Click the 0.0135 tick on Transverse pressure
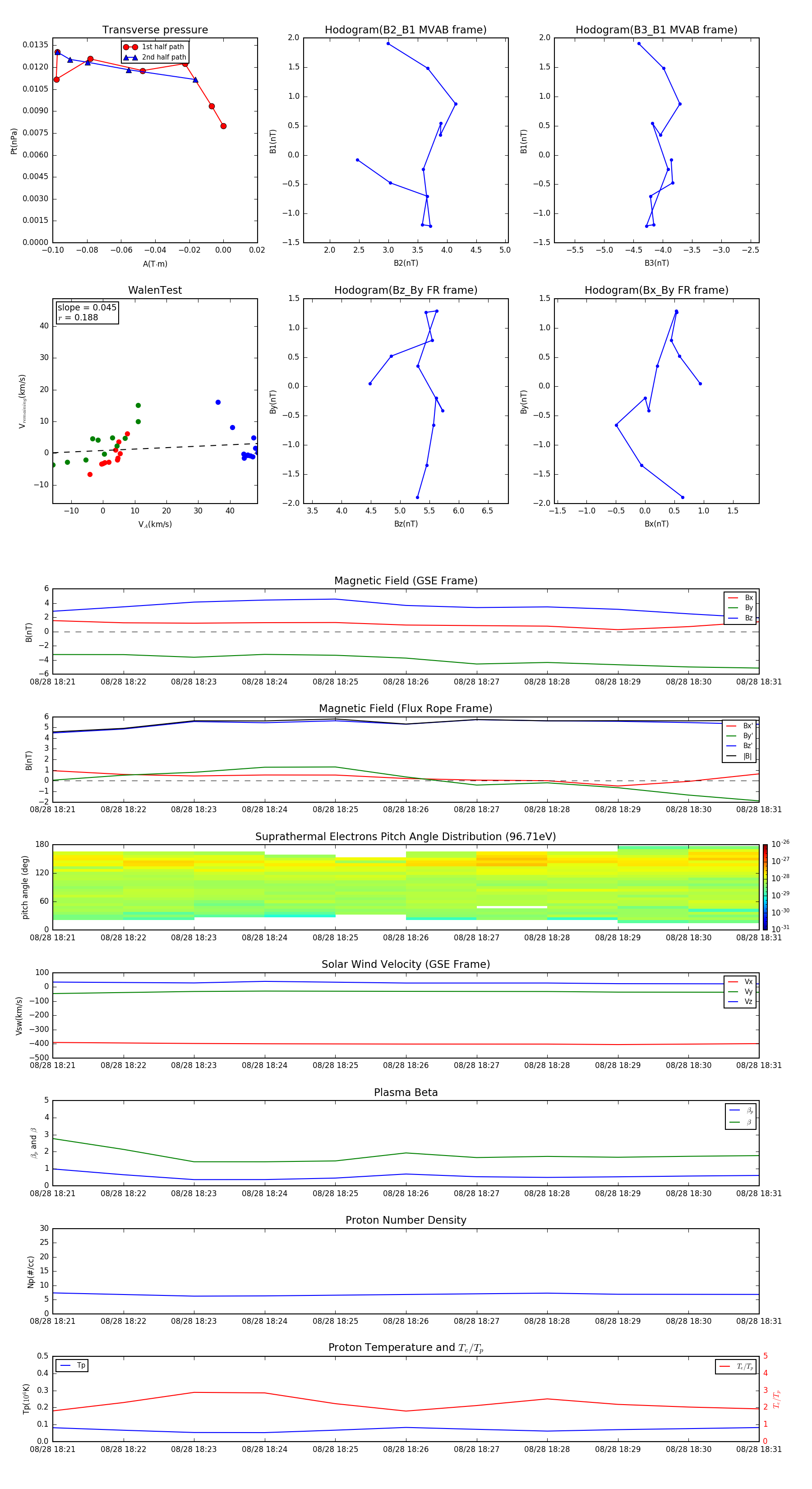The width and height of the screenshot is (812, 1489). coord(35,45)
